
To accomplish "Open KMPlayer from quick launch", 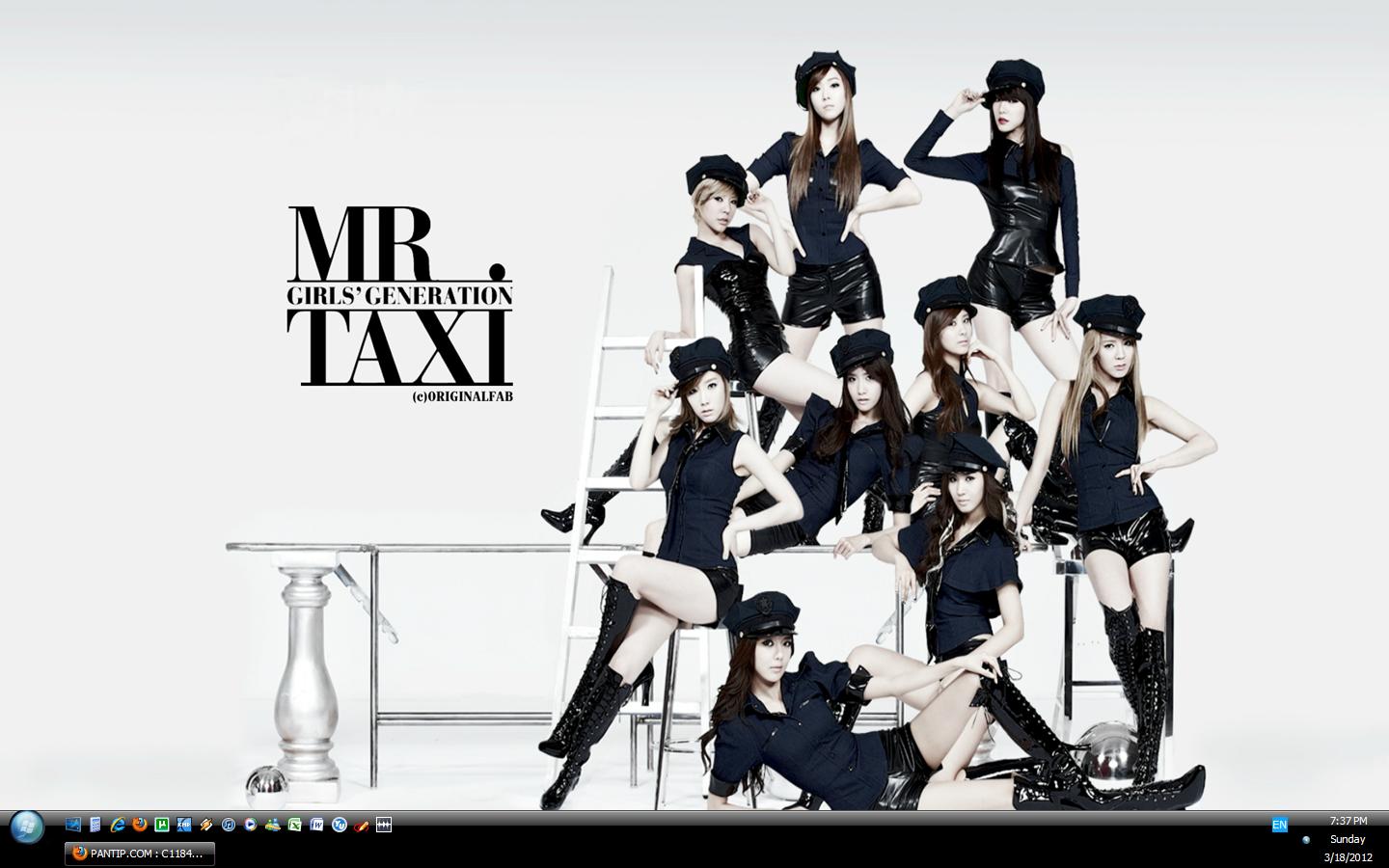I will [184, 825].
